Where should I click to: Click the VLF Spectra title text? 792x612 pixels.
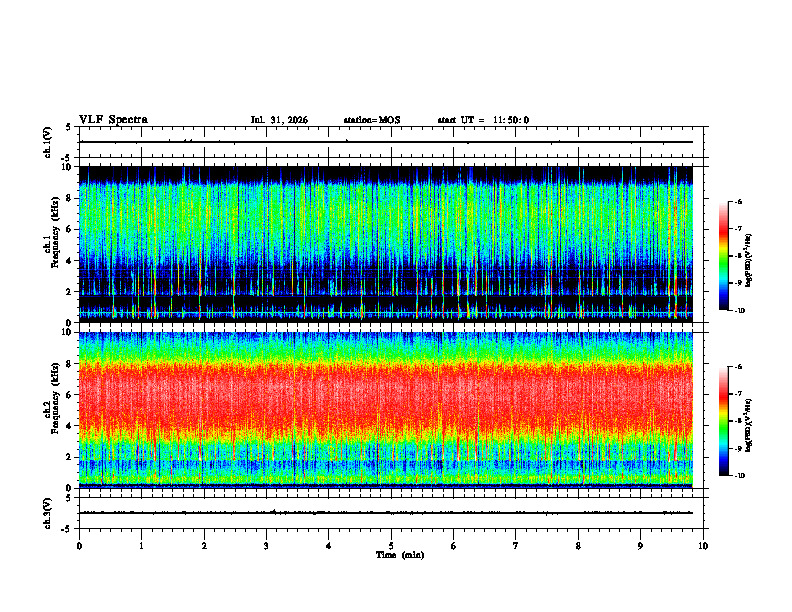tap(113, 120)
